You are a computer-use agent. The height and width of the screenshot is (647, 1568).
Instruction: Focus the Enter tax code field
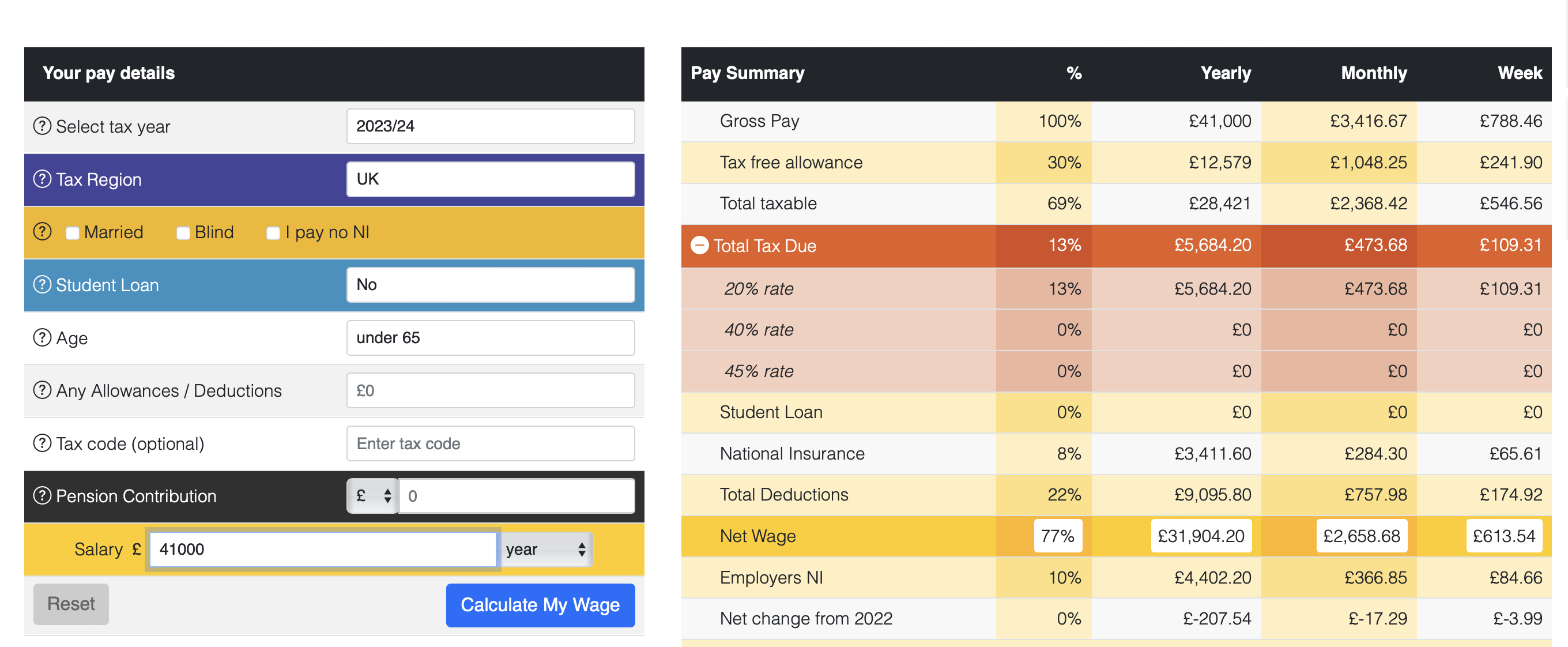(490, 443)
